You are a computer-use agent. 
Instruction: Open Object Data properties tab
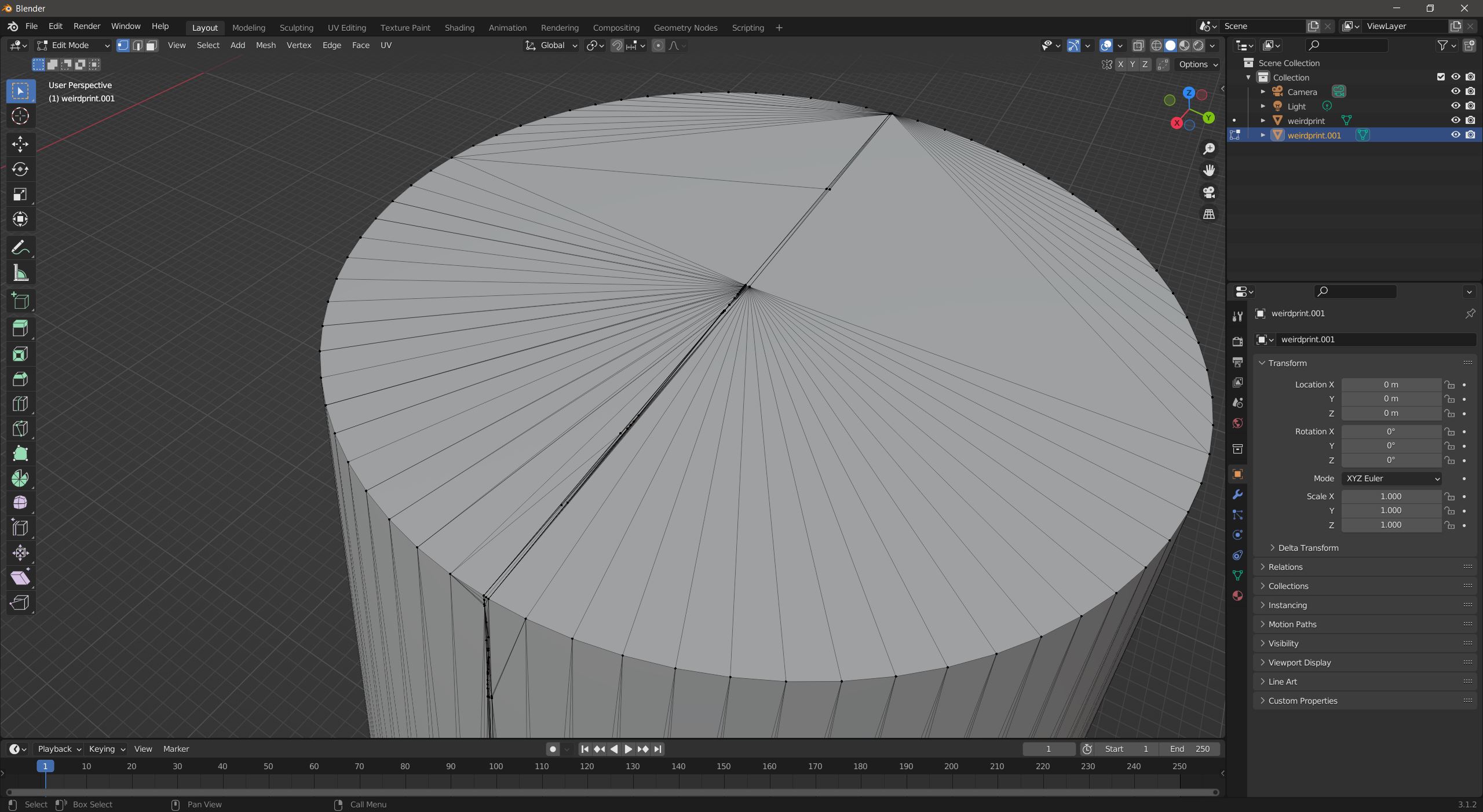click(x=1237, y=575)
